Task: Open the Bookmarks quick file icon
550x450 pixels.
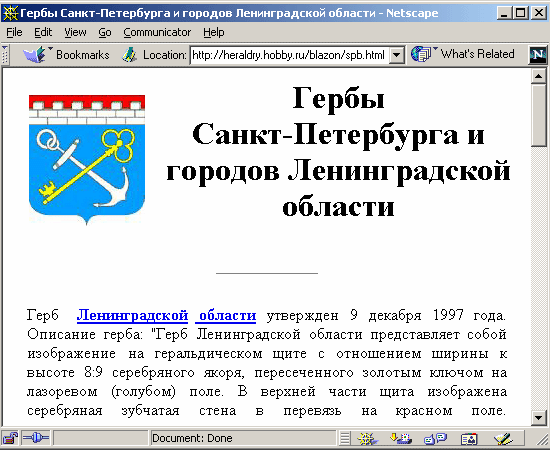Action: (35, 55)
